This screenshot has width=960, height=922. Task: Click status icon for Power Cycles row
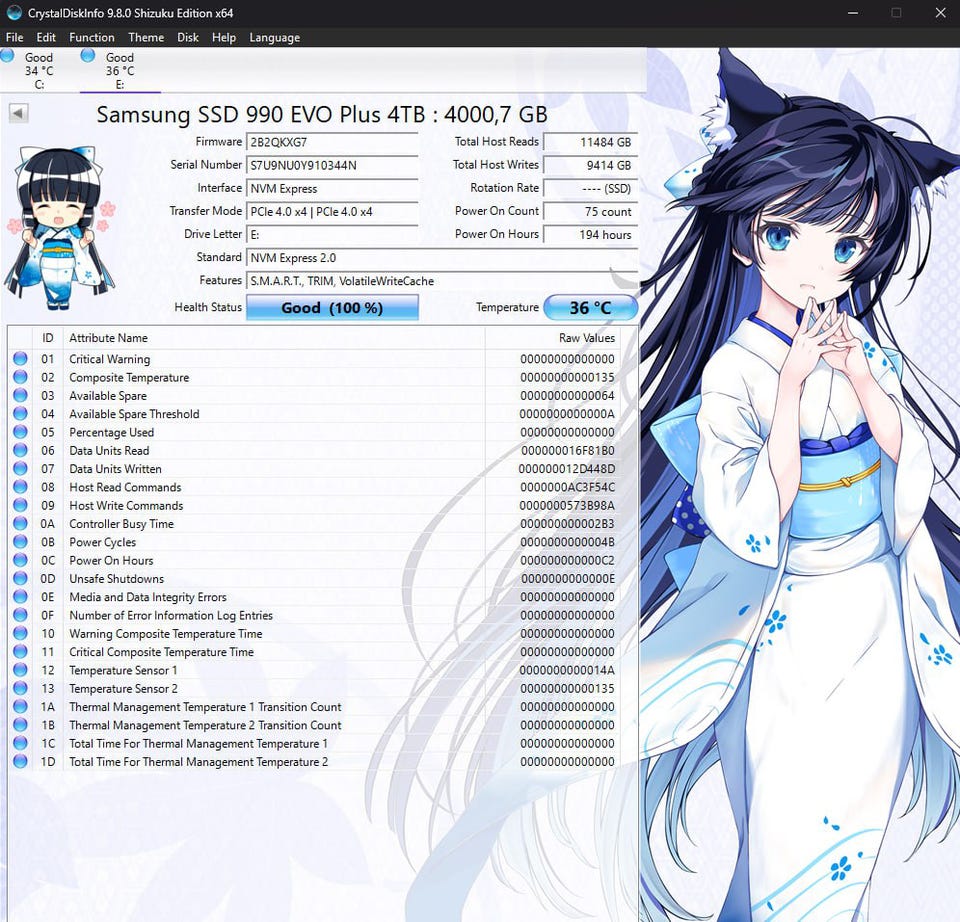pos(20,542)
